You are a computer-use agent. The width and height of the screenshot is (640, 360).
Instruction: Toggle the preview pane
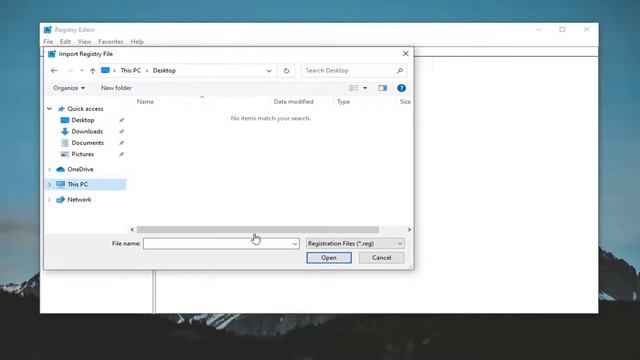pyautogui.click(x=382, y=88)
